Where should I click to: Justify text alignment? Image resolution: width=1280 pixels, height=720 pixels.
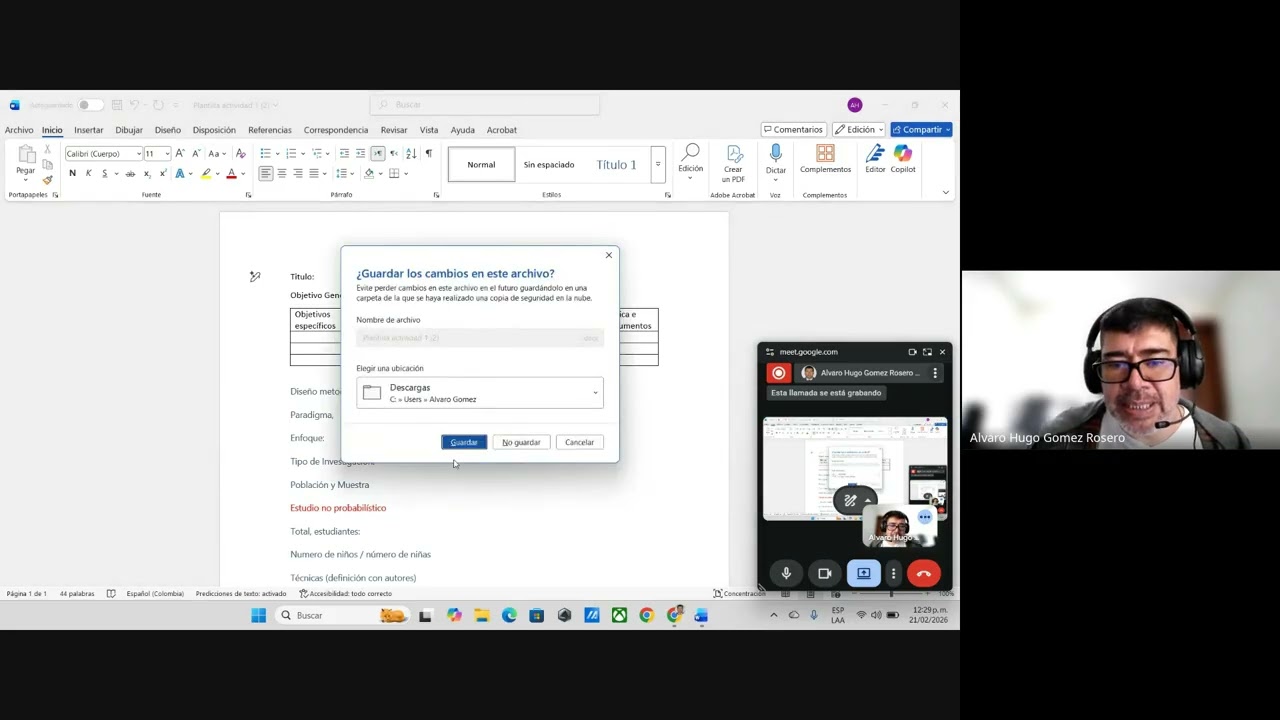coord(314,174)
